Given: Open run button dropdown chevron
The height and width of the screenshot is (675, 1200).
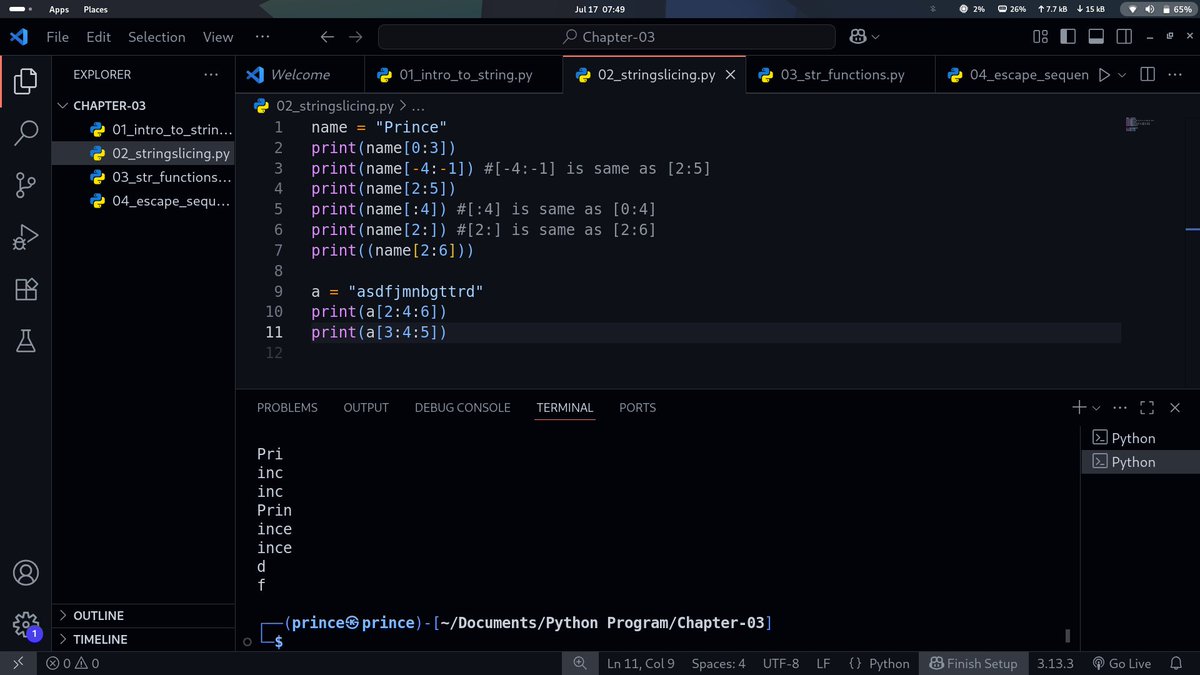Looking at the screenshot, I should pyautogui.click(x=1122, y=75).
